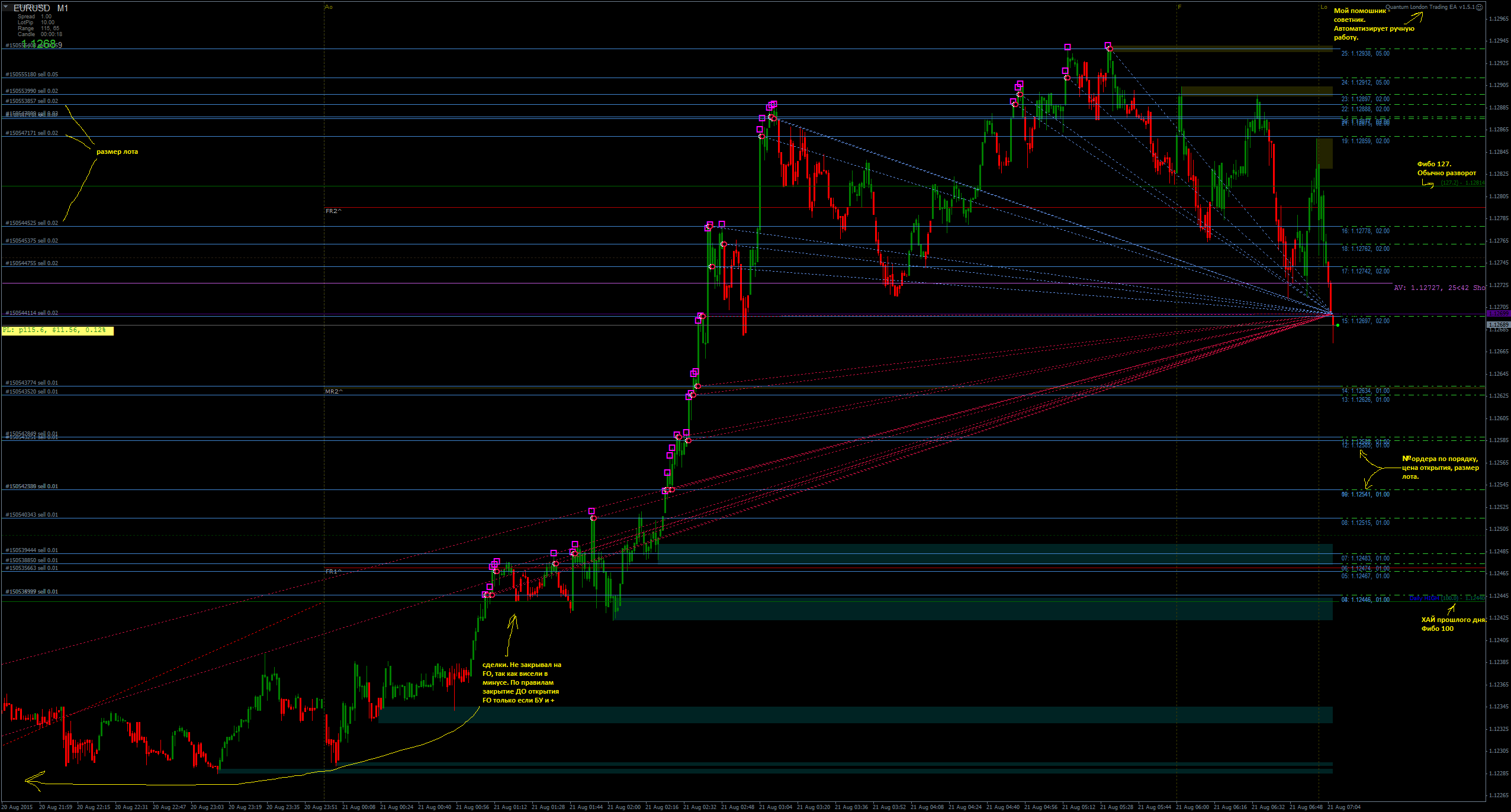Image resolution: width=1511 pixels, height=812 pixels.
Task: Click the 05: 1.12467, 01.00 order label
Action: (x=1365, y=576)
